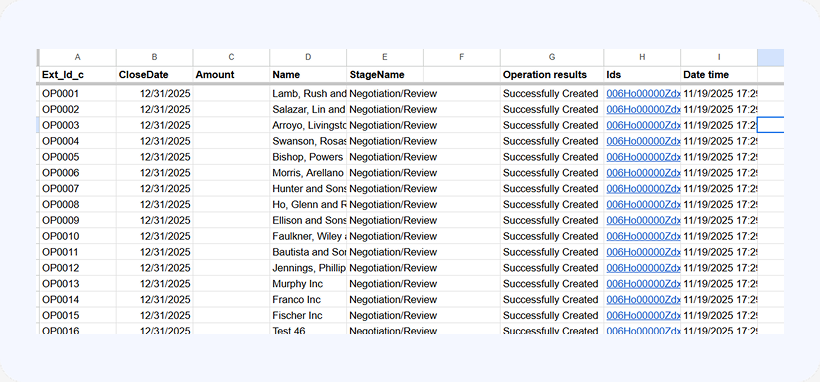This screenshot has width=820, height=382.
Task: Open the Id link in row OP0002
Action: point(643,109)
